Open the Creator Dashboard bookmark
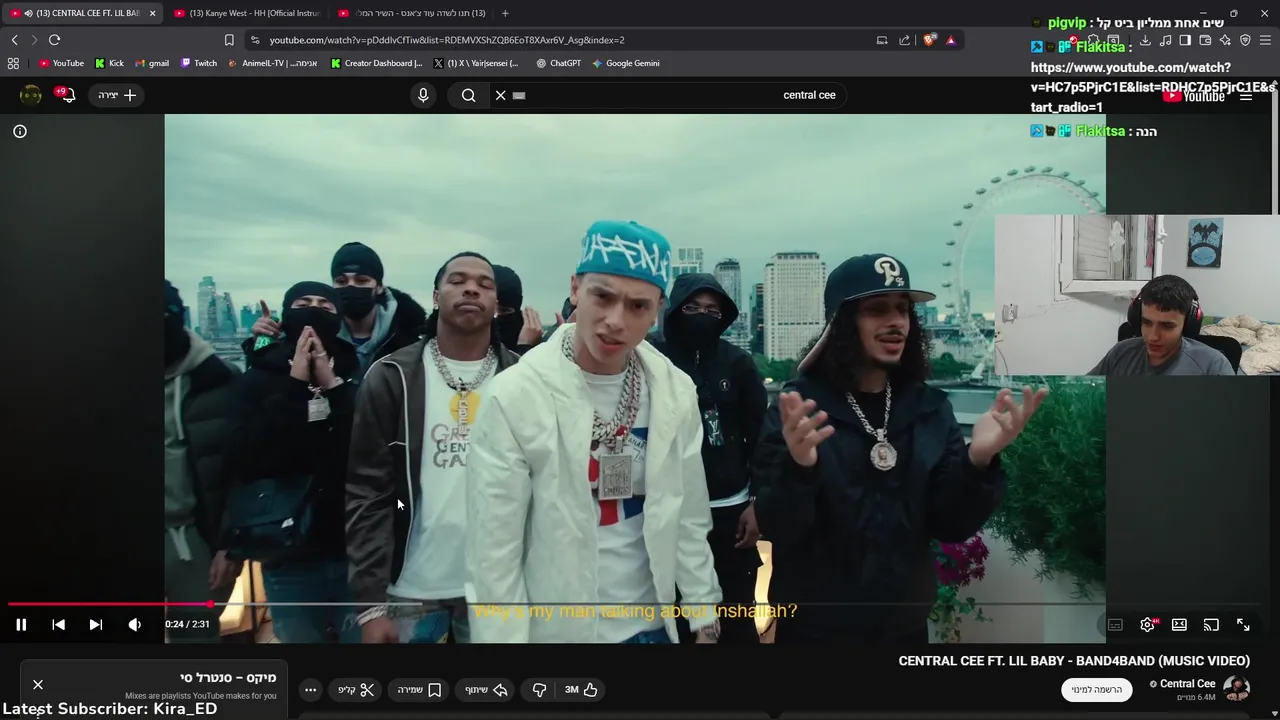This screenshot has width=1280, height=720. [376, 63]
